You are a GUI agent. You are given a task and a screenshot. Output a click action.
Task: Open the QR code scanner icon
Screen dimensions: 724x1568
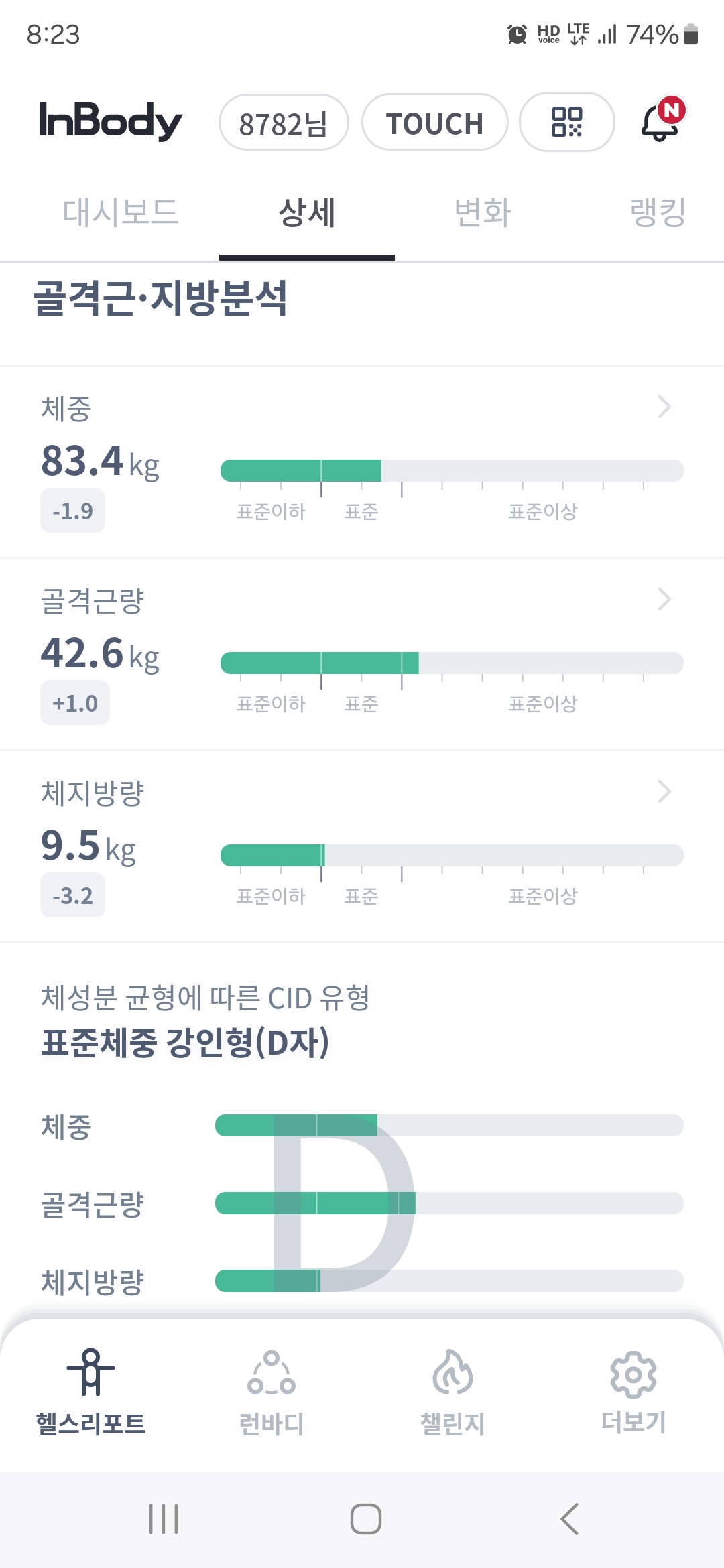pos(566,122)
